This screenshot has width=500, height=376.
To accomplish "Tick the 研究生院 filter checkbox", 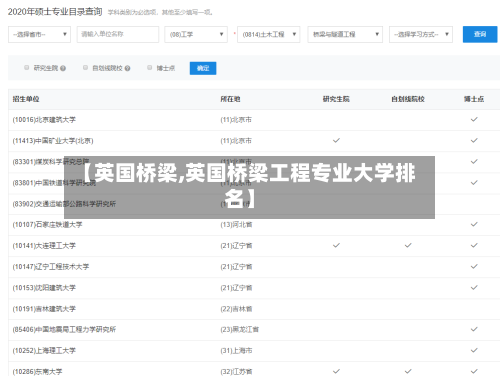I will coord(27,68).
